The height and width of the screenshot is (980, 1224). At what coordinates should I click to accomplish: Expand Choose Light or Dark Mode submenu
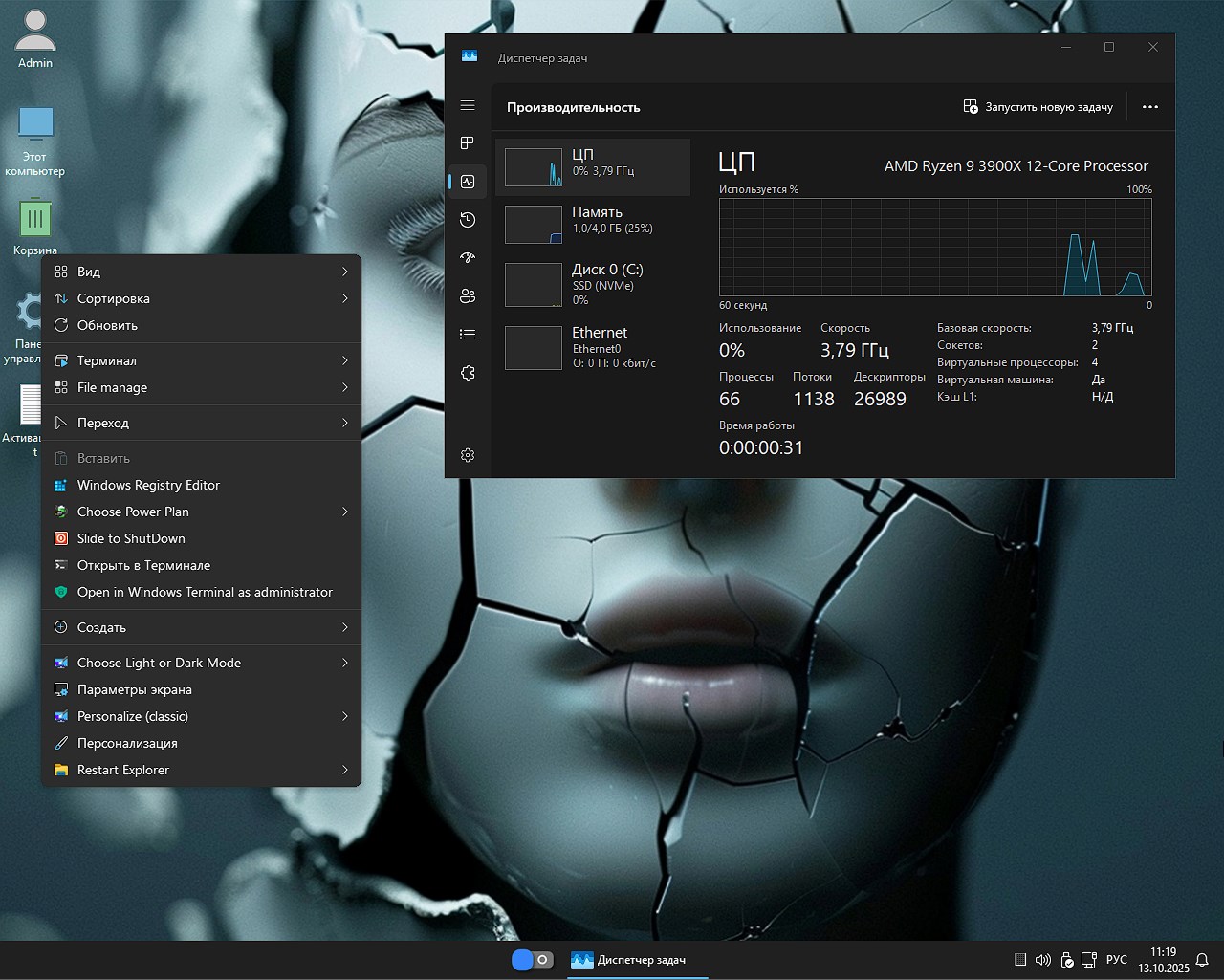(x=201, y=663)
